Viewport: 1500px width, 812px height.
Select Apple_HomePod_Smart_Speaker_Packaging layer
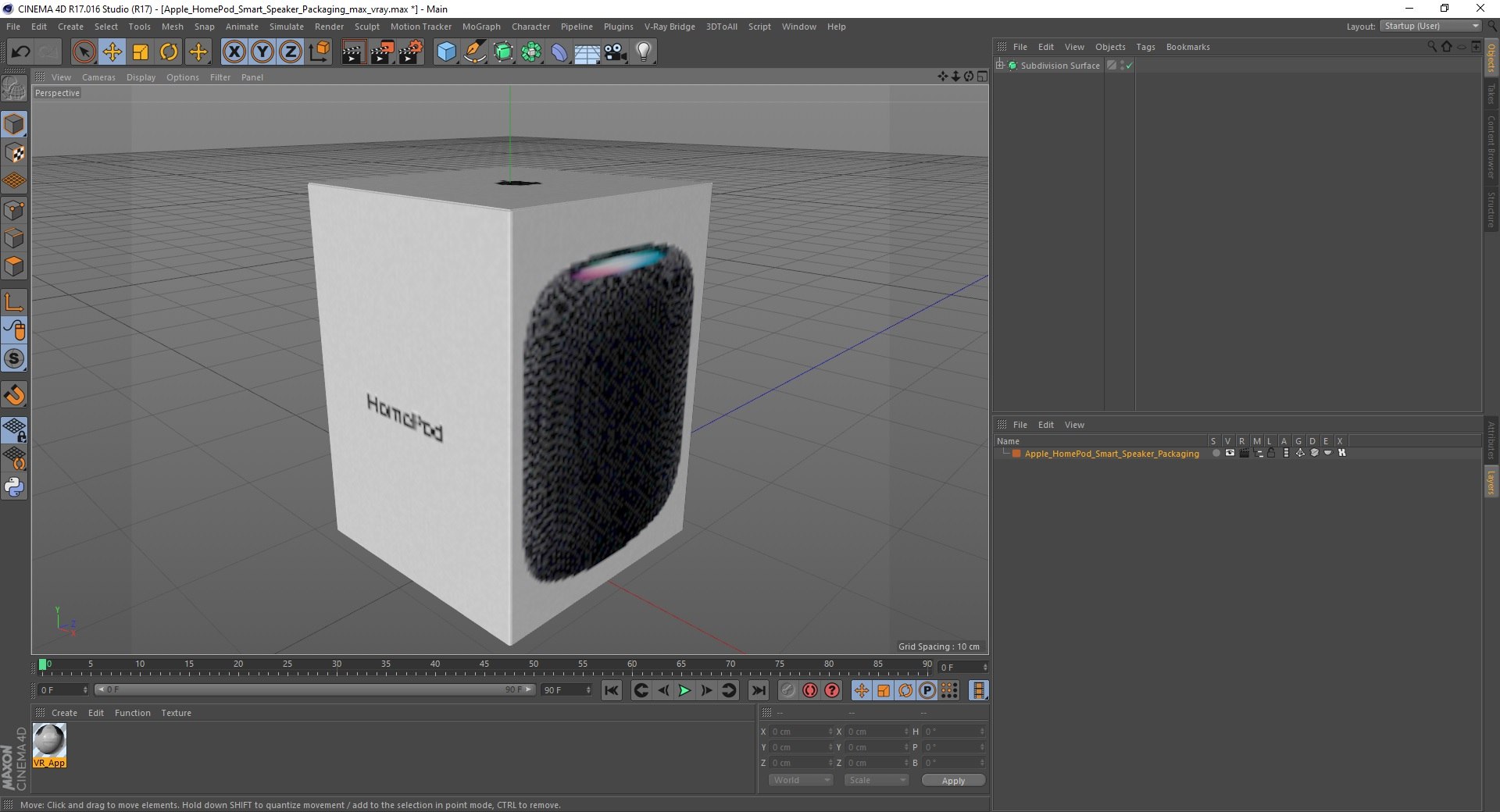click(1111, 454)
